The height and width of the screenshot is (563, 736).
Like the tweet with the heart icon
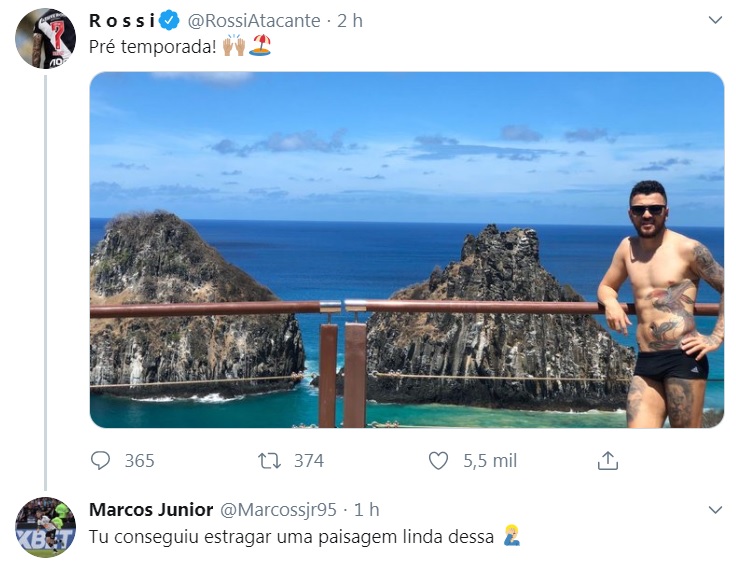(438, 460)
